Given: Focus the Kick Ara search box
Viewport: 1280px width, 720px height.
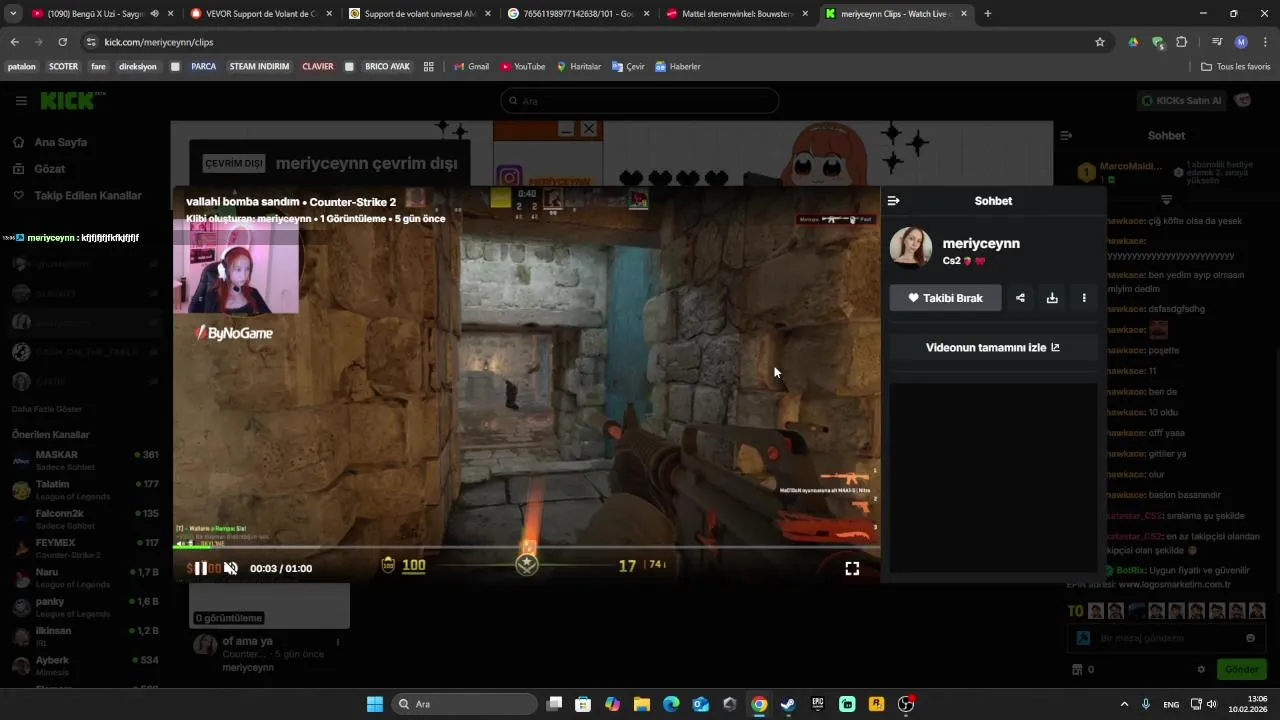Looking at the screenshot, I should tap(640, 101).
